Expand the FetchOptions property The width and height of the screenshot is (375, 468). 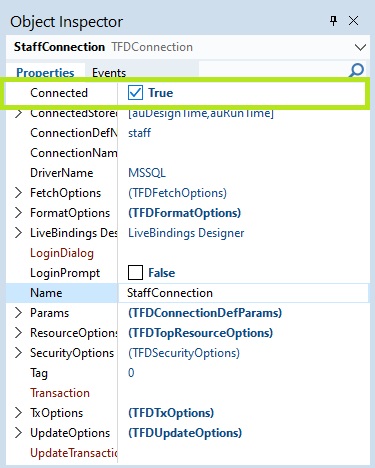(x=19, y=193)
